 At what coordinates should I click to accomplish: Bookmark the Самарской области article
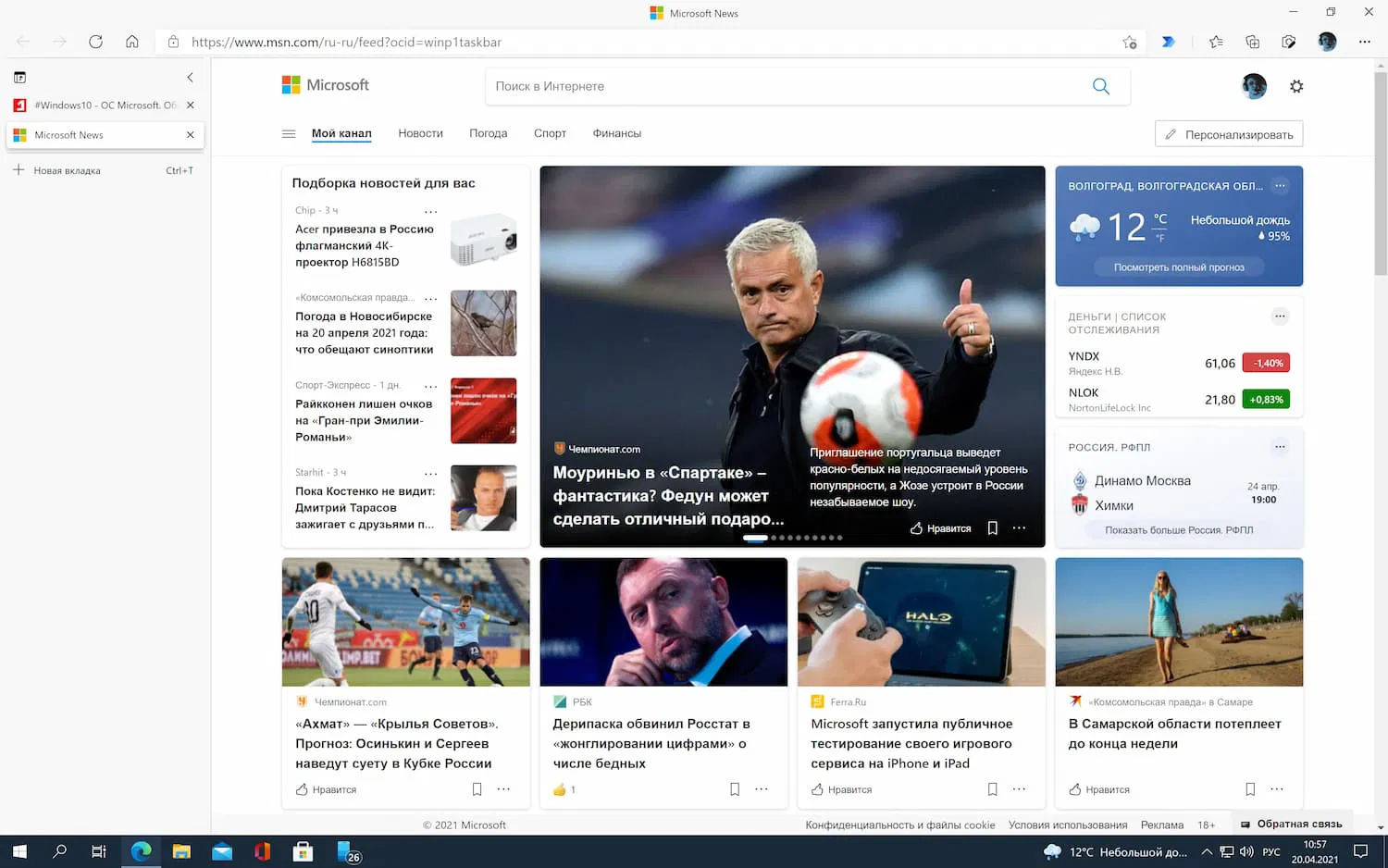pyautogui.click(x=1250, y=789)
